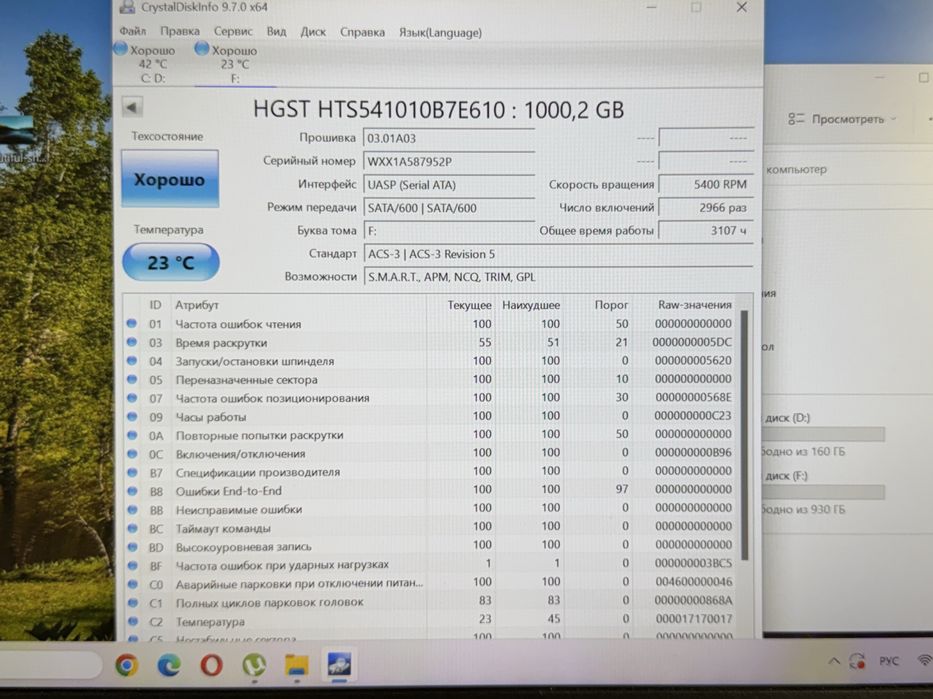Click the status dot for Спецификации производителя
This screenshot has height=699, width=933.
click(x=132, y=472)
